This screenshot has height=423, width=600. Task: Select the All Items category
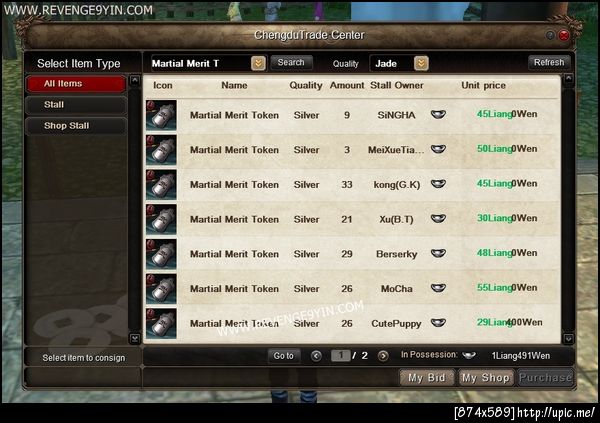(76, 84)
